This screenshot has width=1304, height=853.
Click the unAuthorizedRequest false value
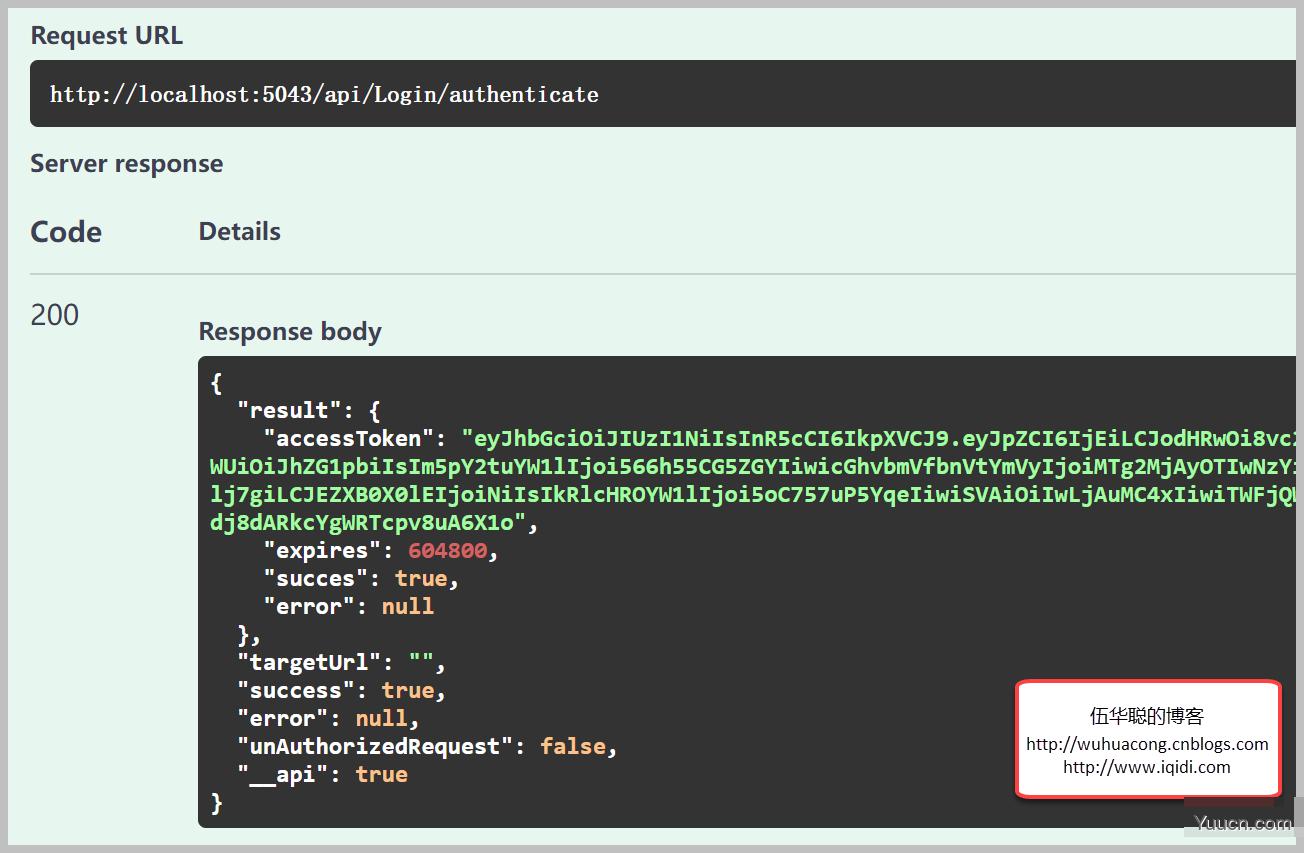click(573, 746)
